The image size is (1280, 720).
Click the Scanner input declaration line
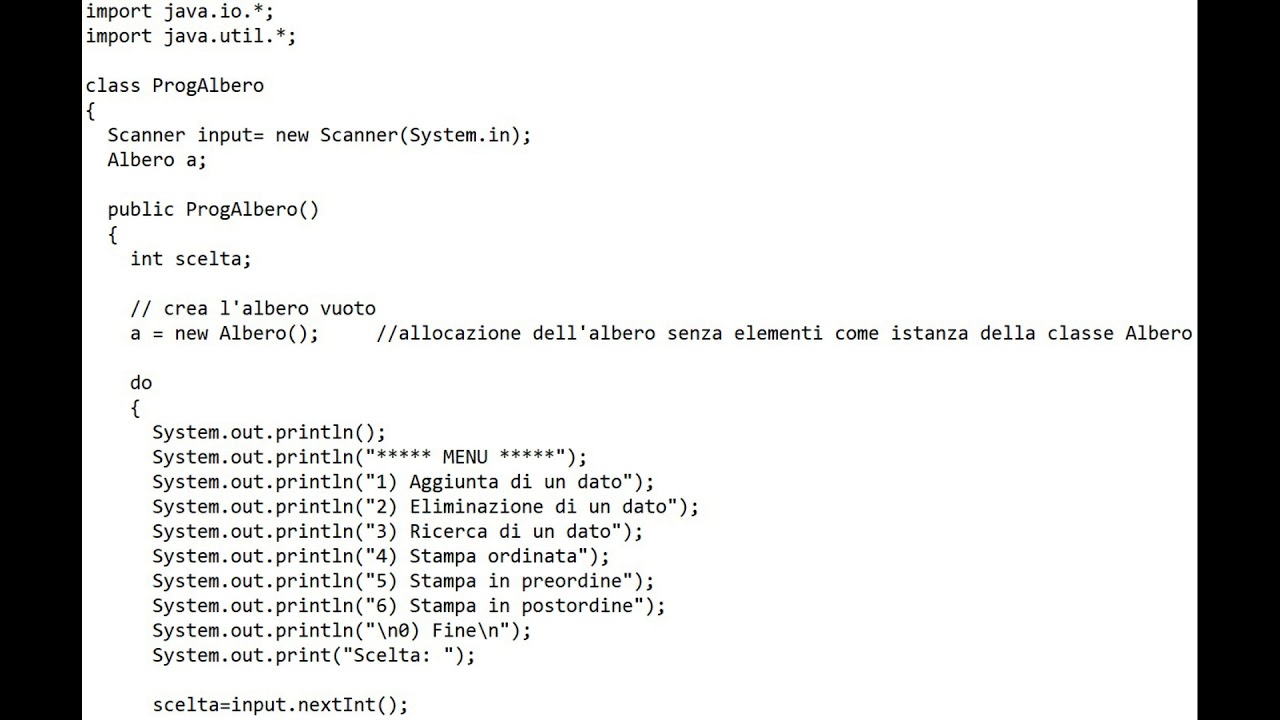(x=319, y=135)
